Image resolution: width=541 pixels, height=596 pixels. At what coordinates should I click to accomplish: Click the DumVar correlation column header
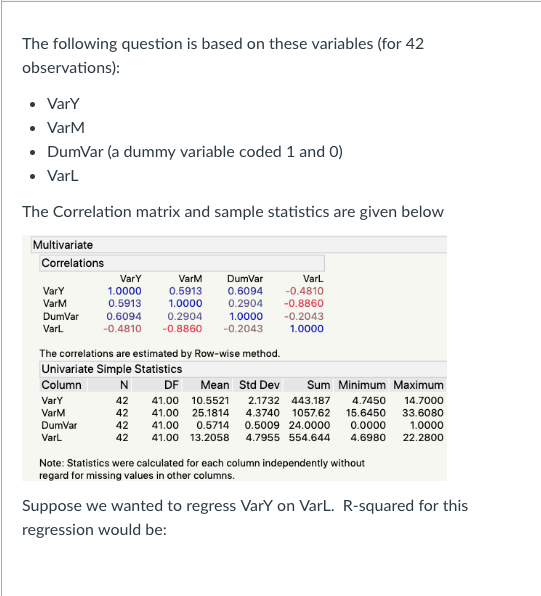tap(245, 279)
